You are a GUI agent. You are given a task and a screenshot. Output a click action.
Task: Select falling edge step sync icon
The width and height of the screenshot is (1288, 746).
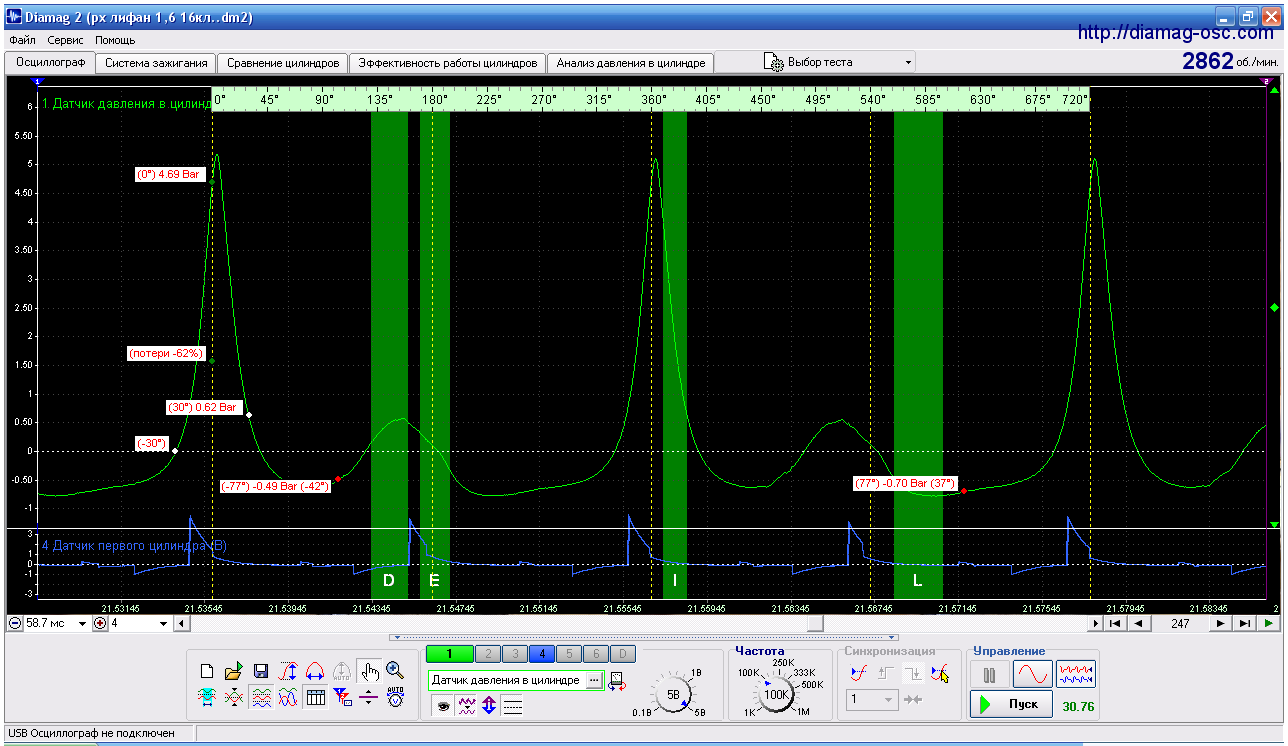(x=912, y=673)
